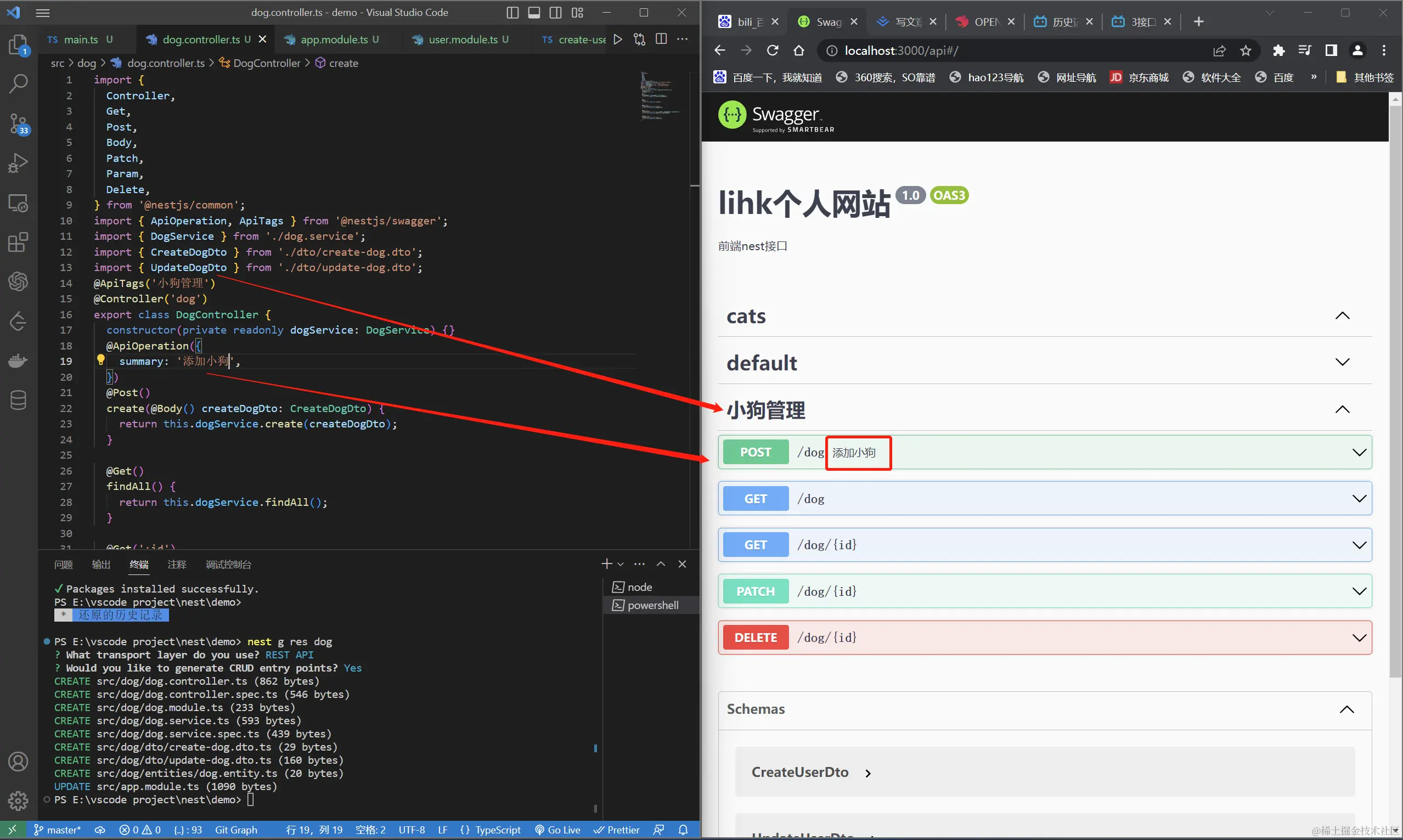Collapse the cats section

point(1342,316)
